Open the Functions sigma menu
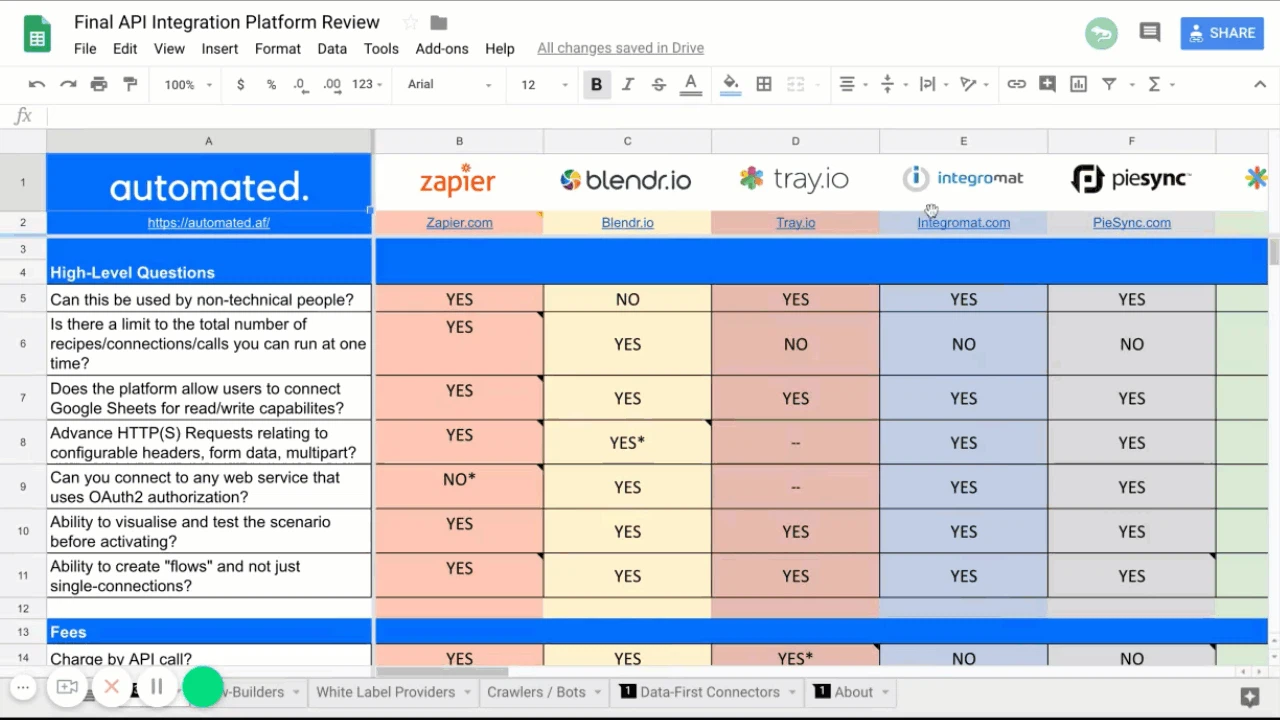 [1160, 85]
